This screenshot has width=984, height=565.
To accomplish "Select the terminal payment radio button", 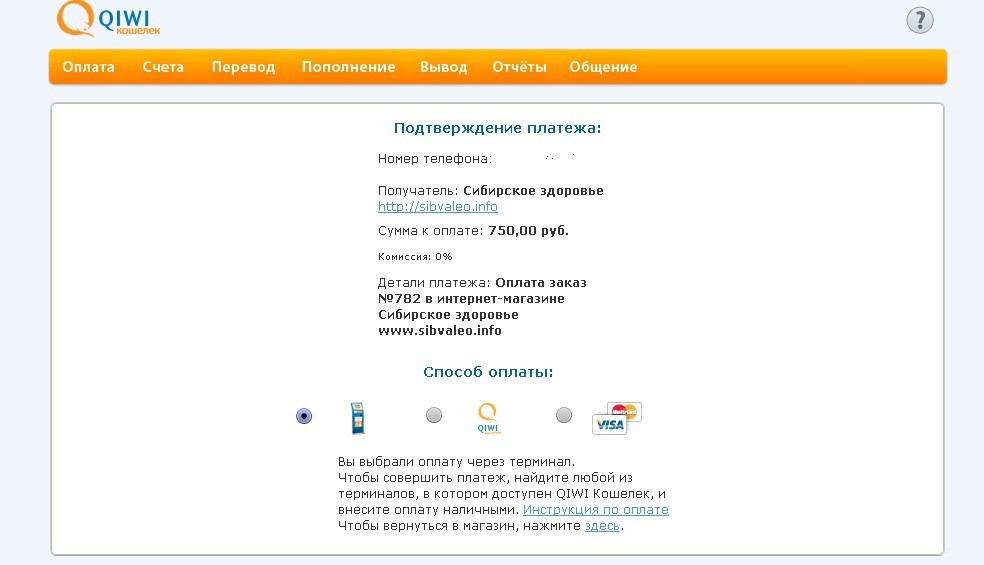I will pyautogui.click(x=304, y=416).
